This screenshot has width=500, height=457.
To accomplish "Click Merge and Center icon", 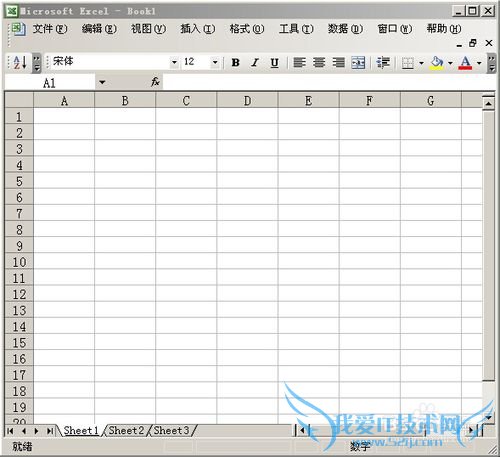I will pos(358,62).
